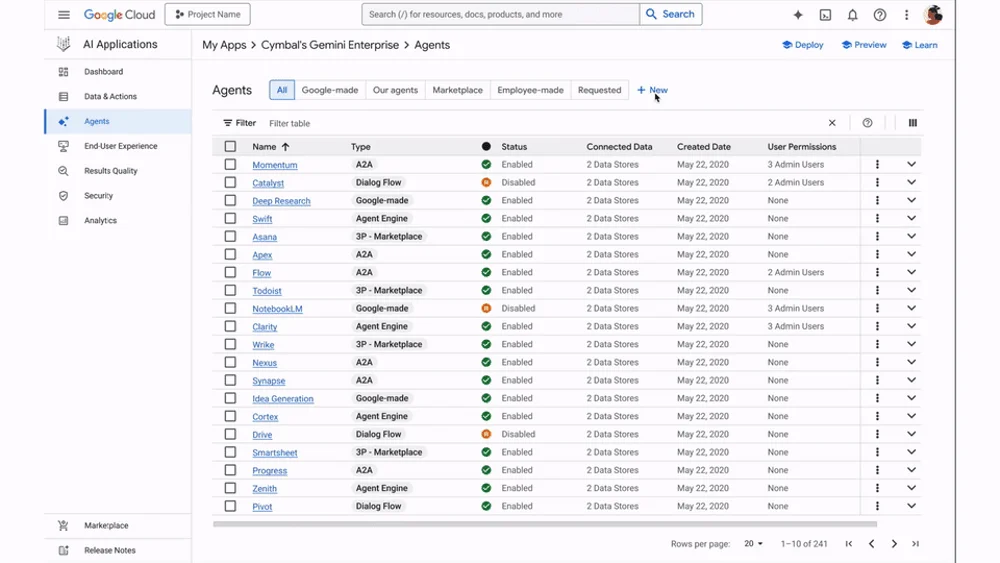Go to next page of agents
The height and width of the screenshot is (563, 1000).
click(x=894, y=544)
